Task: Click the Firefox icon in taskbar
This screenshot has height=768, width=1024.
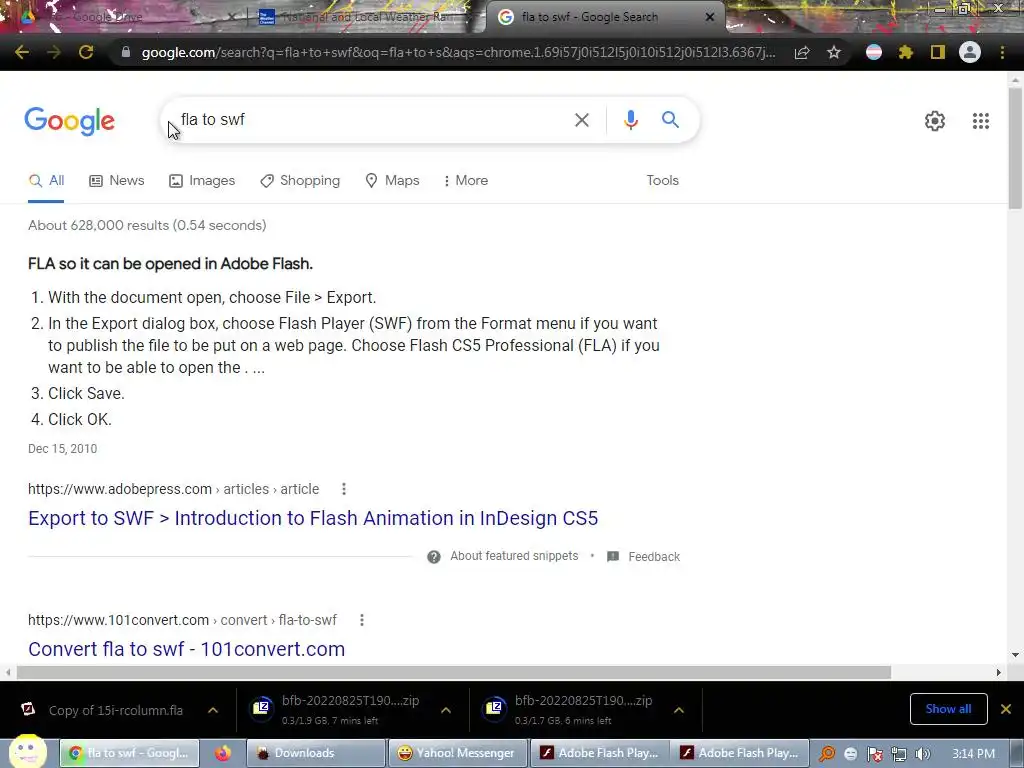Action: [x=223, y=754]
